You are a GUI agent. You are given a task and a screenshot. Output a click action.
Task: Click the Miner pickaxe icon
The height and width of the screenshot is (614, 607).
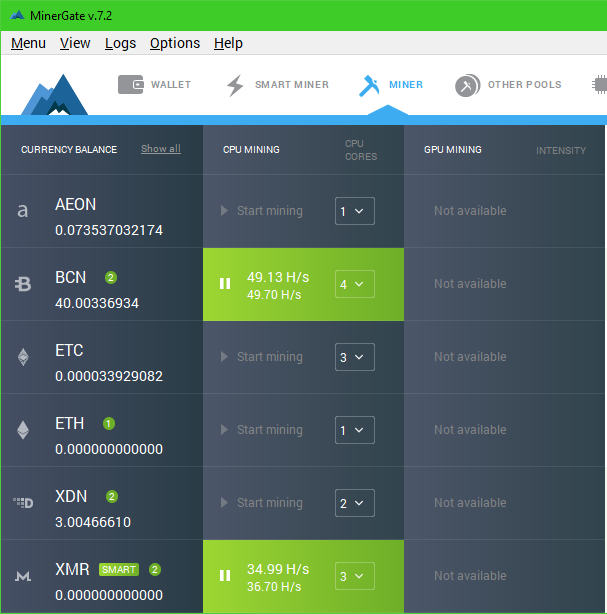369,85
